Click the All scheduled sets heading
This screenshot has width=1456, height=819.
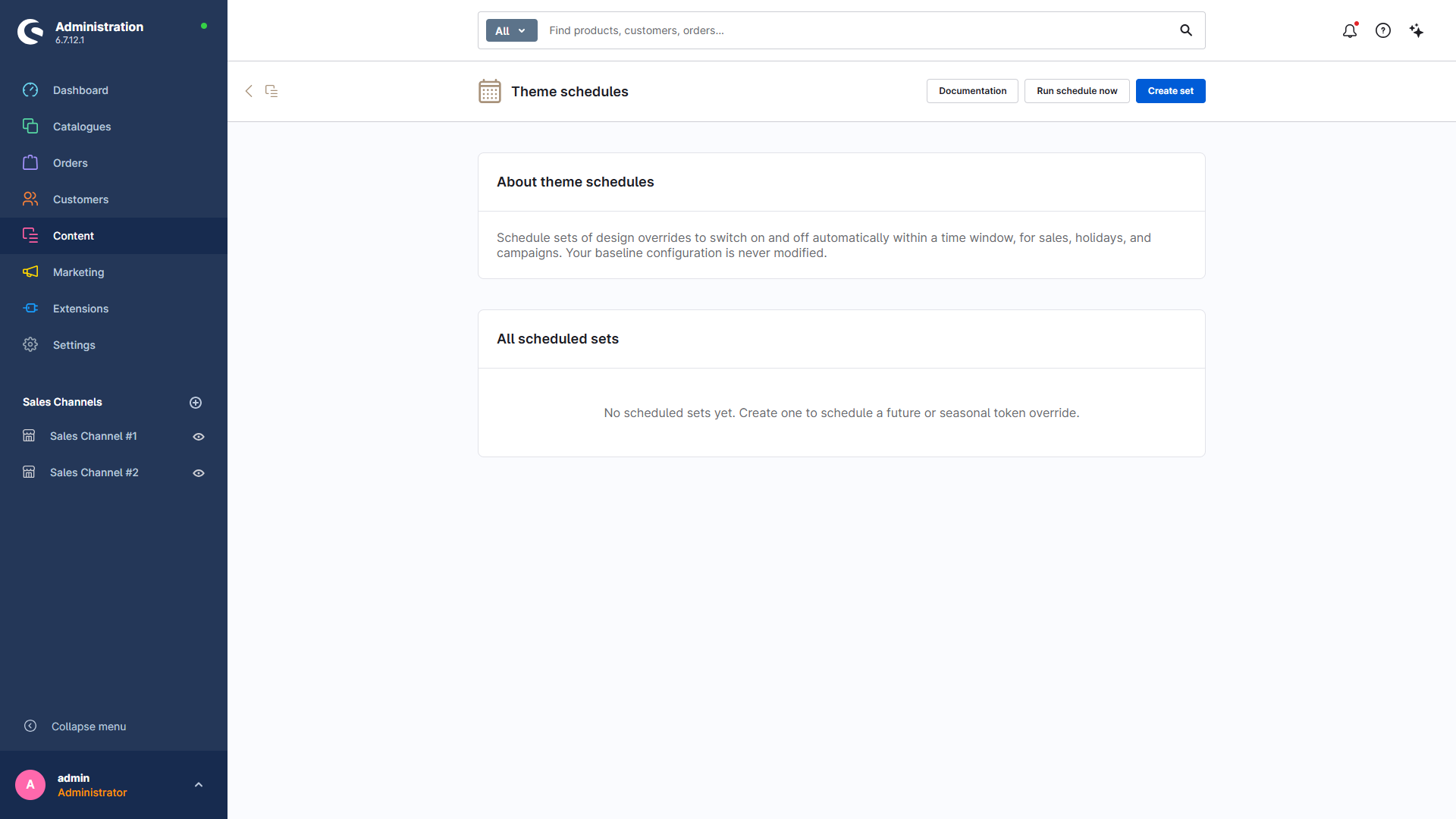557,339
